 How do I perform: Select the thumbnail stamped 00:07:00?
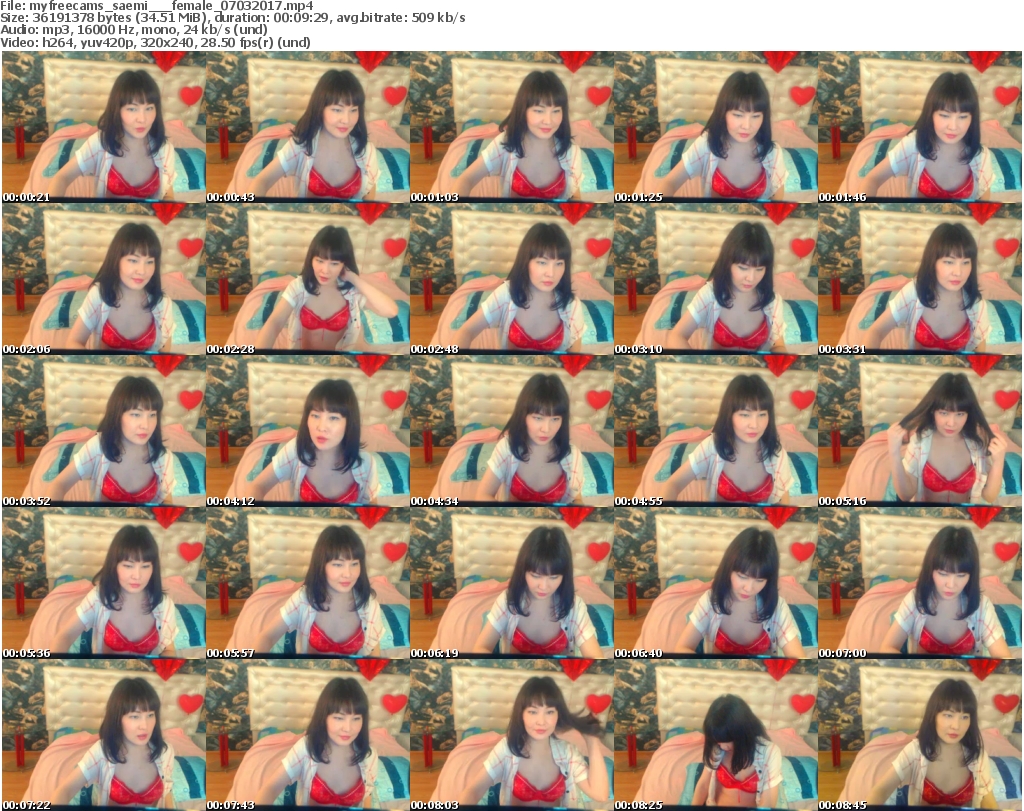click(920, 583)
